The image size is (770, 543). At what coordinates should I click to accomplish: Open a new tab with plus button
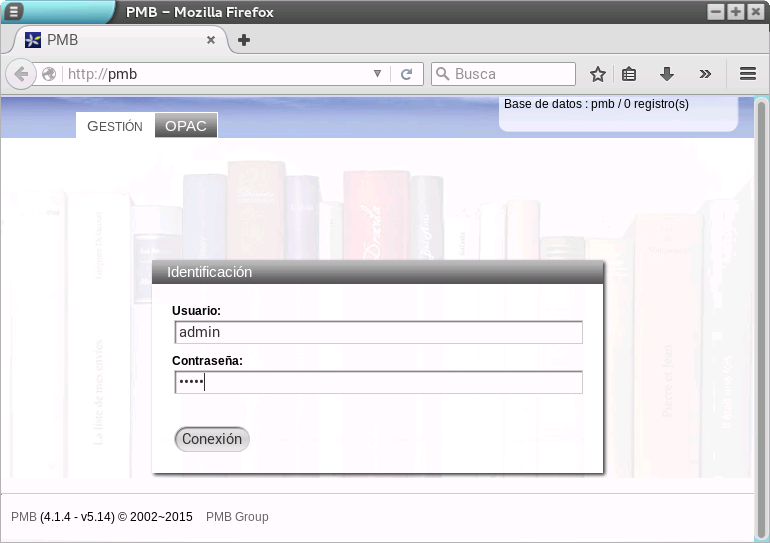(243, 40)
